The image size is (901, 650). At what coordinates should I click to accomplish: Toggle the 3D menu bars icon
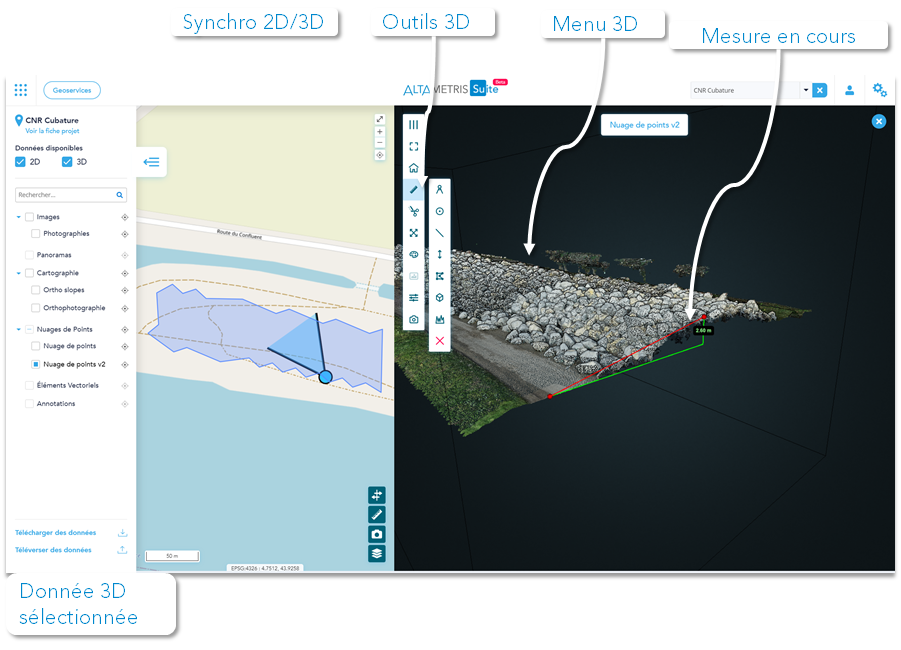tap(414, 125)
